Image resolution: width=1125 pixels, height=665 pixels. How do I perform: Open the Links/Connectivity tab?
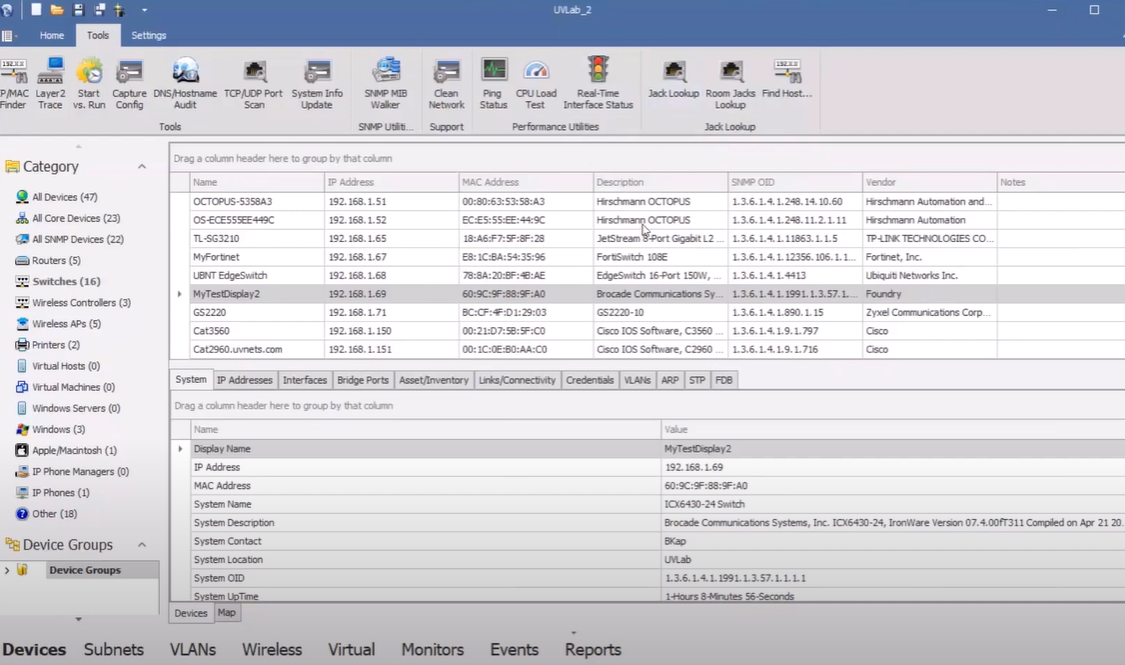[x=517, y=380]
